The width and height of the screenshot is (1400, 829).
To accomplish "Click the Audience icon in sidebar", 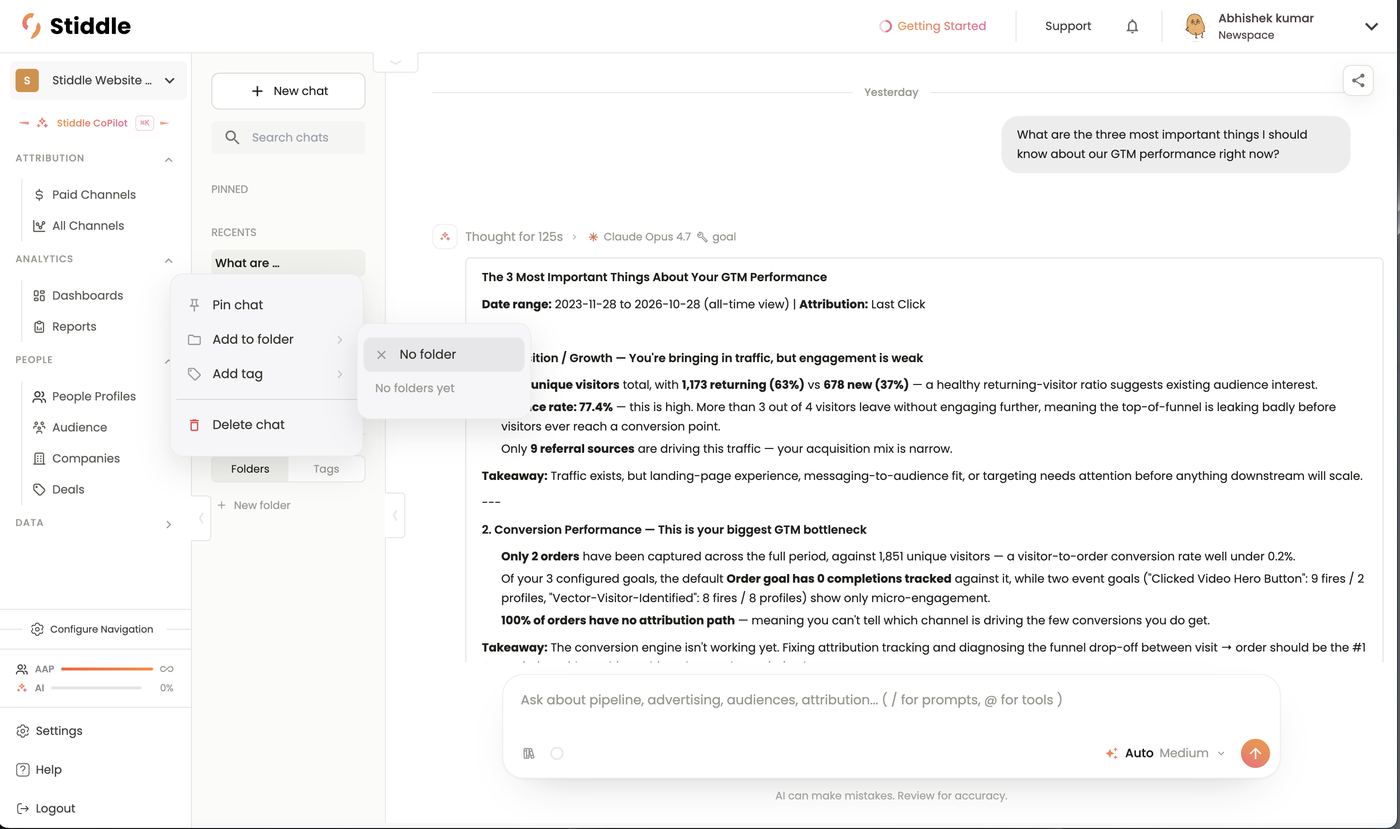I will [x=39, y=428].
